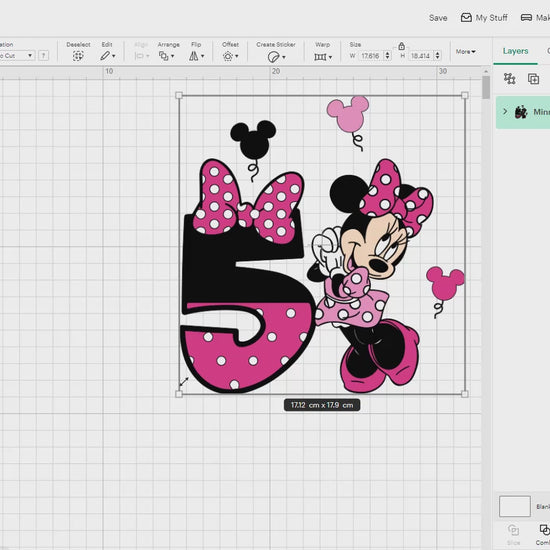Click the My Stuff envelope icon
The height and width of the screenshot is (550, 550).
click(466, 18)
